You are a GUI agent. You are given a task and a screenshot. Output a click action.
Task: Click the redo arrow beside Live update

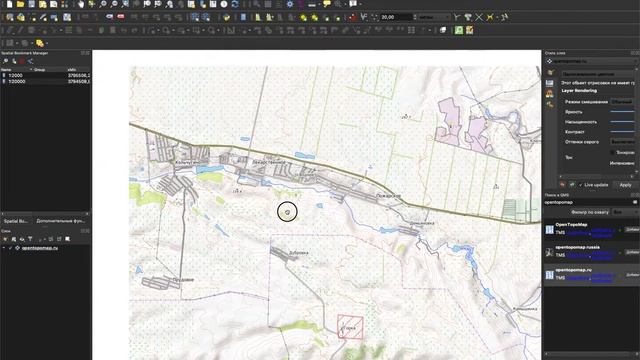(x=572, y=185)
